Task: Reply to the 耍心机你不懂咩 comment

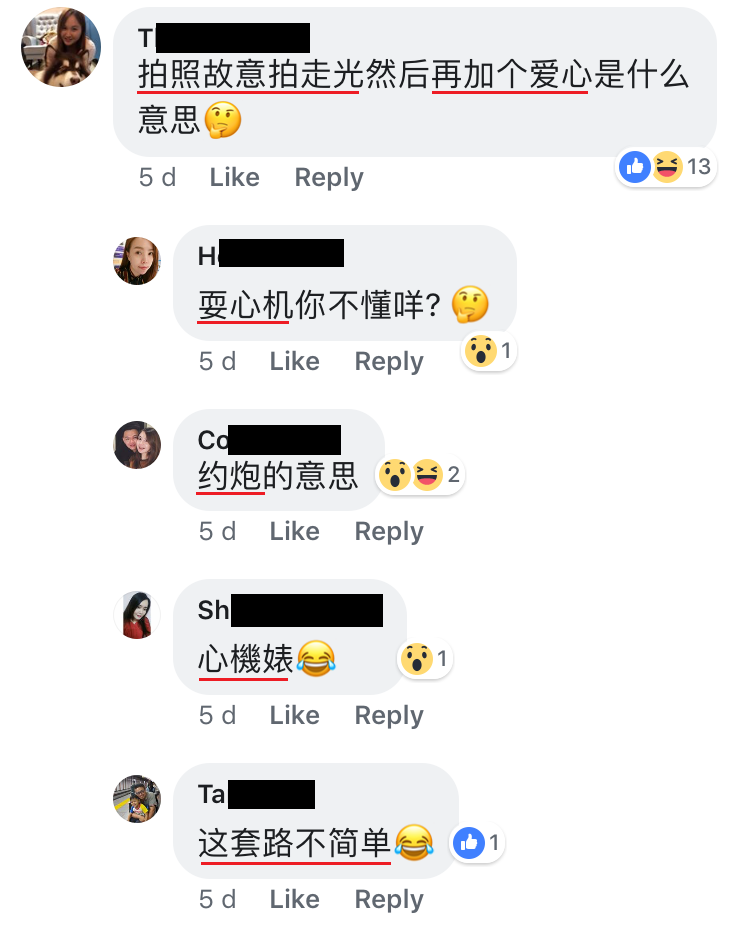Action: click(389, 362)
